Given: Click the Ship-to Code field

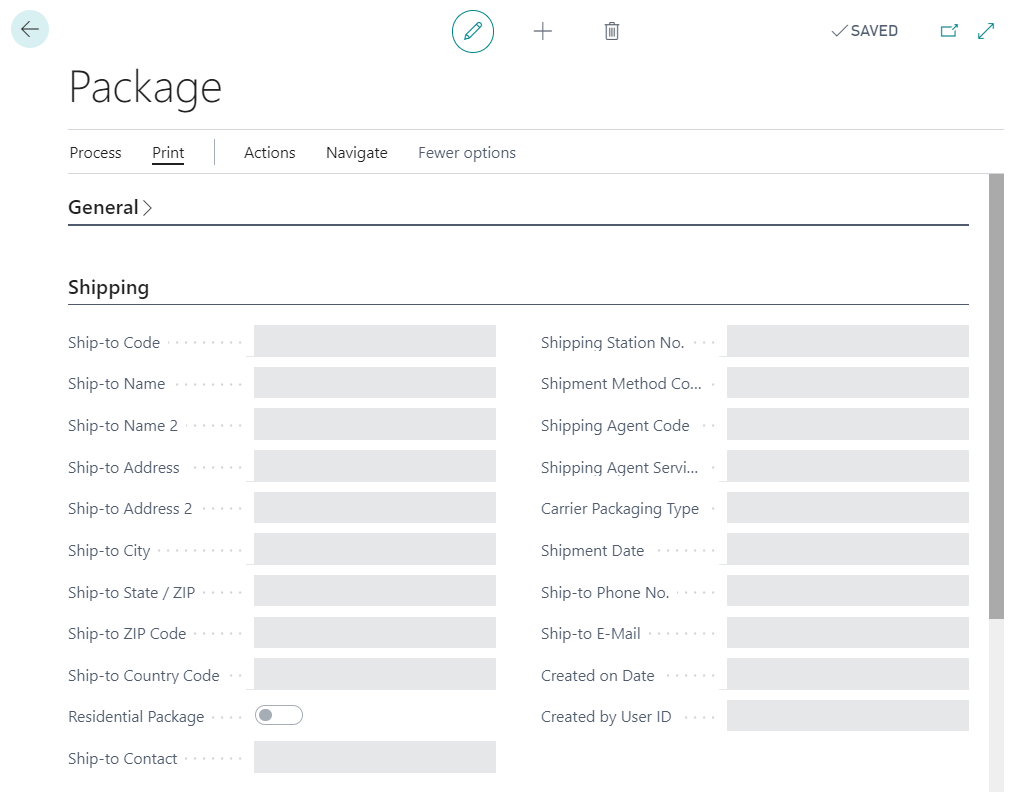Looking at the screenshot, I should point(375,341).
